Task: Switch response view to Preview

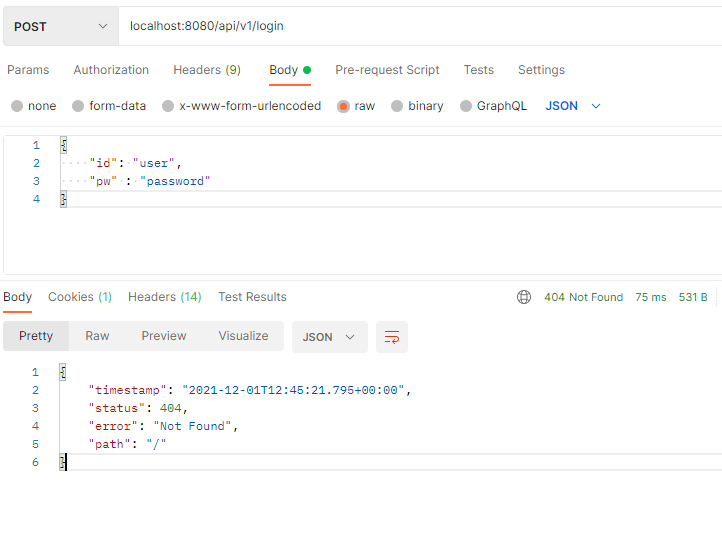Action: click(163, 336)
